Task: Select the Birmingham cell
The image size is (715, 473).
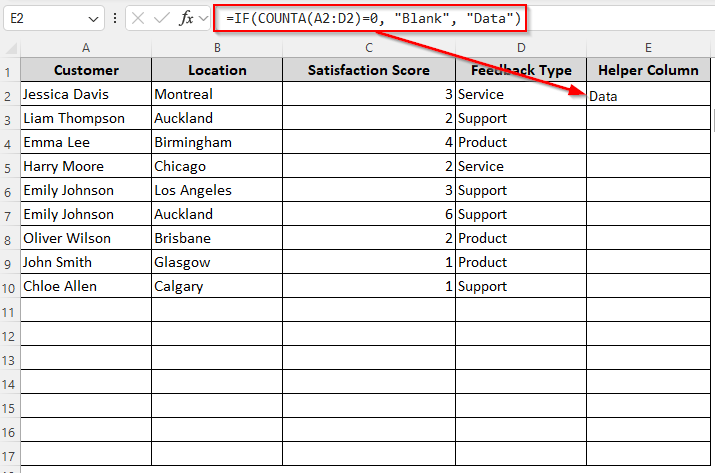Action: (x=217, y=142)
